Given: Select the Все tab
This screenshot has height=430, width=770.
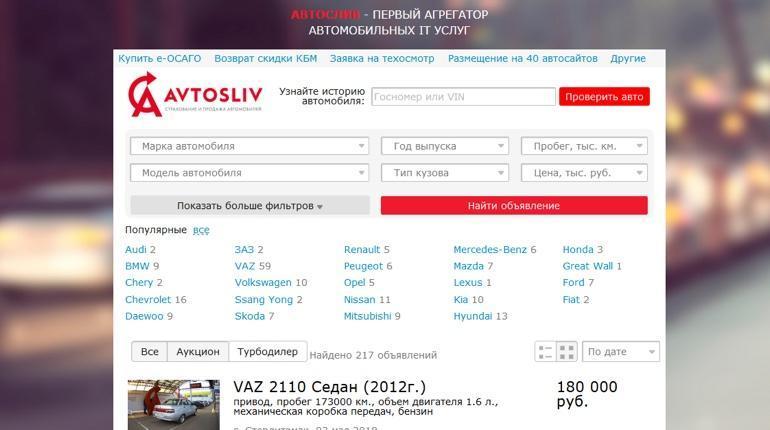Looking at the screenshot, I should [150, 351].
